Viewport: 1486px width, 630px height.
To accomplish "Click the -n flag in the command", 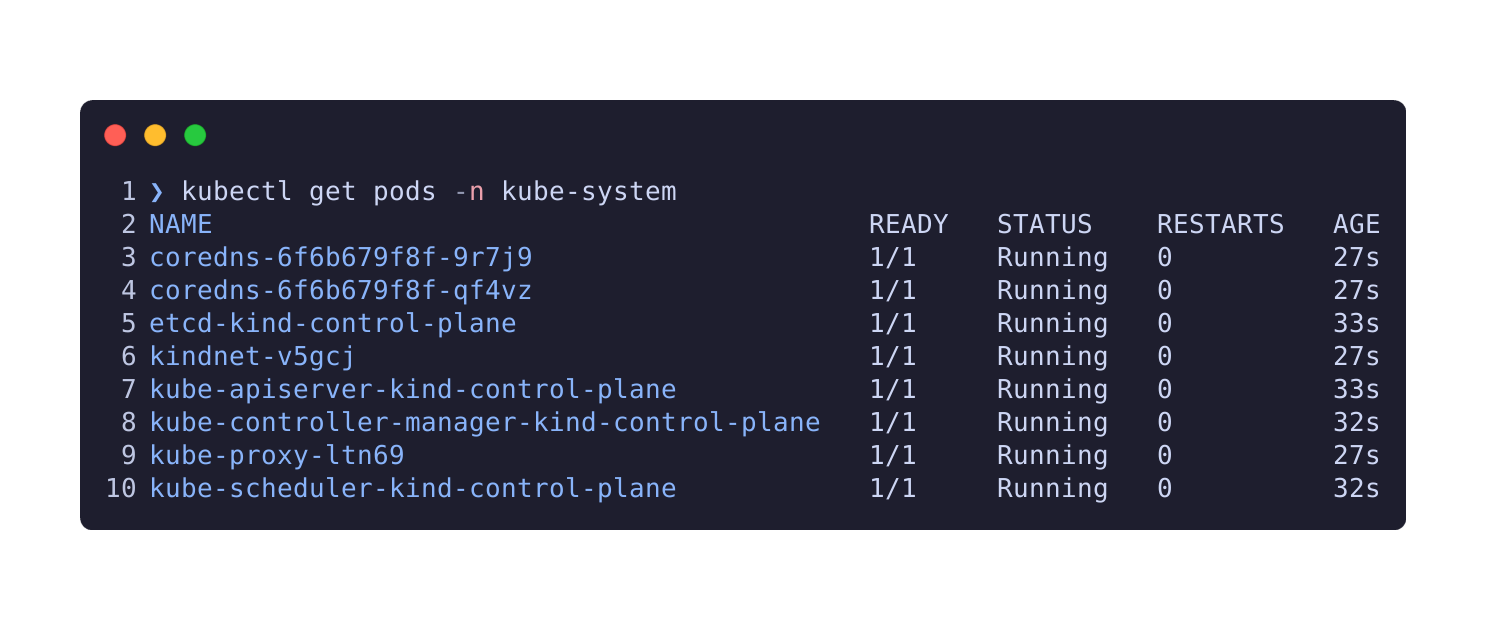I will [x=468, y=192].
